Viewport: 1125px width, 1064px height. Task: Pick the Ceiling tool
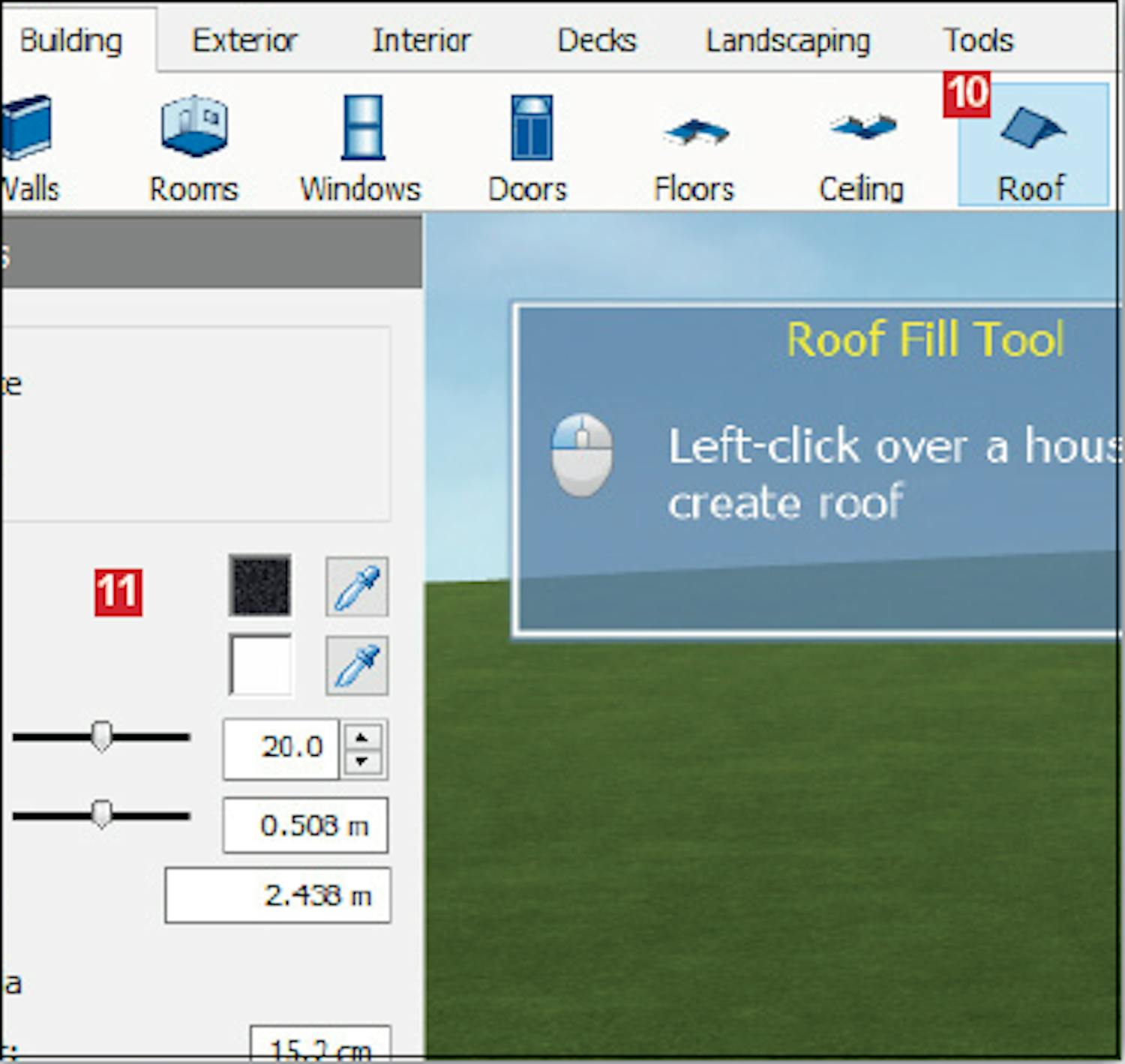pyautogui.click(x=862, y=146)
